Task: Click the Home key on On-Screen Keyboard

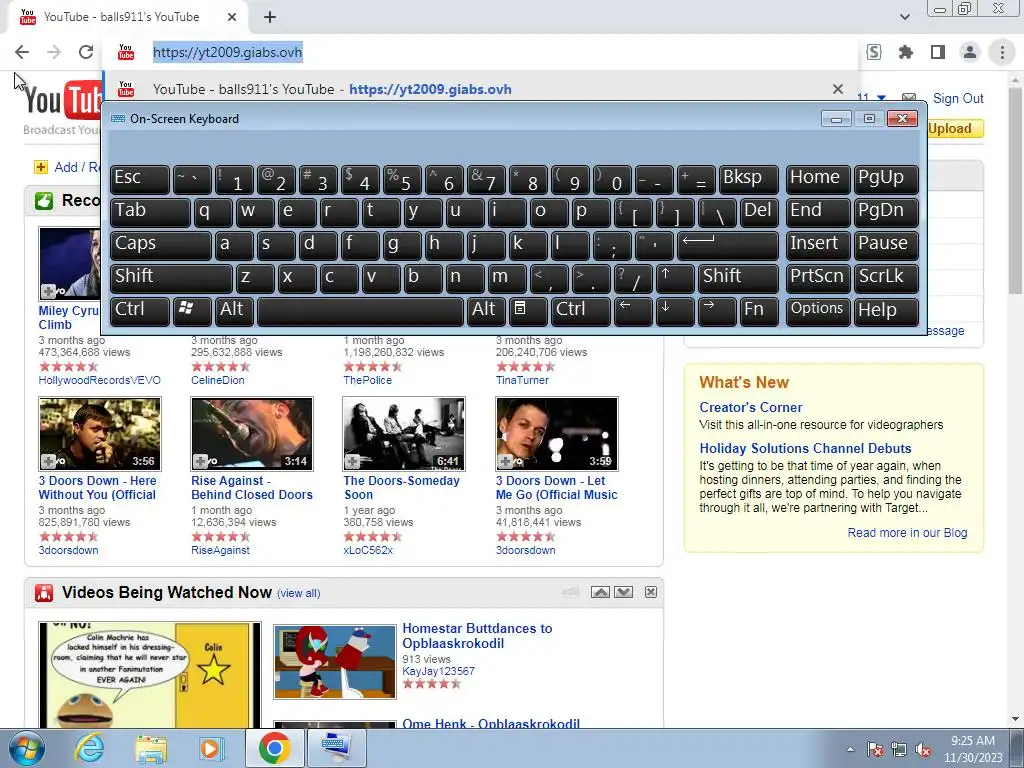Action: [818, 179]
